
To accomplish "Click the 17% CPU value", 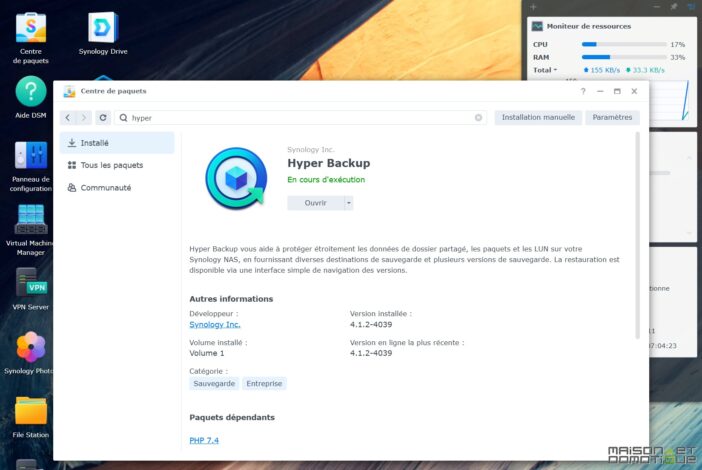I will click(677, 45).
